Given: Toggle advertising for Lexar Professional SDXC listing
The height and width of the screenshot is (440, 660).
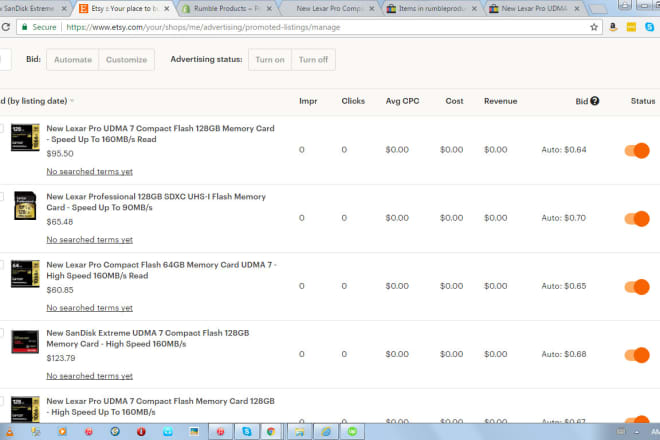Looking at the screenshot, I should (637, 219).
